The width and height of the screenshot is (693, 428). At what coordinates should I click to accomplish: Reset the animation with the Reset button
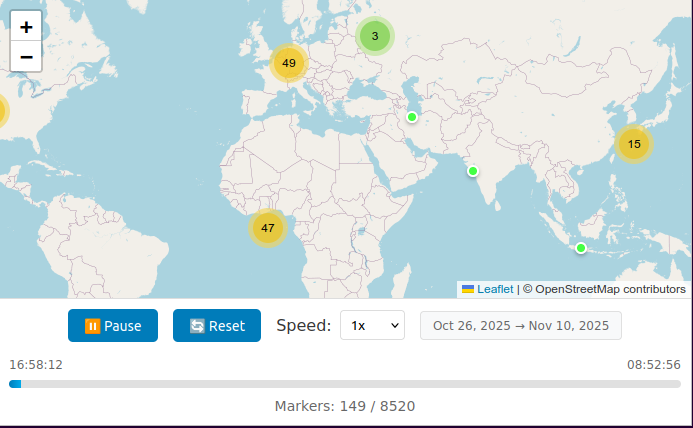[x=217, y=326]
